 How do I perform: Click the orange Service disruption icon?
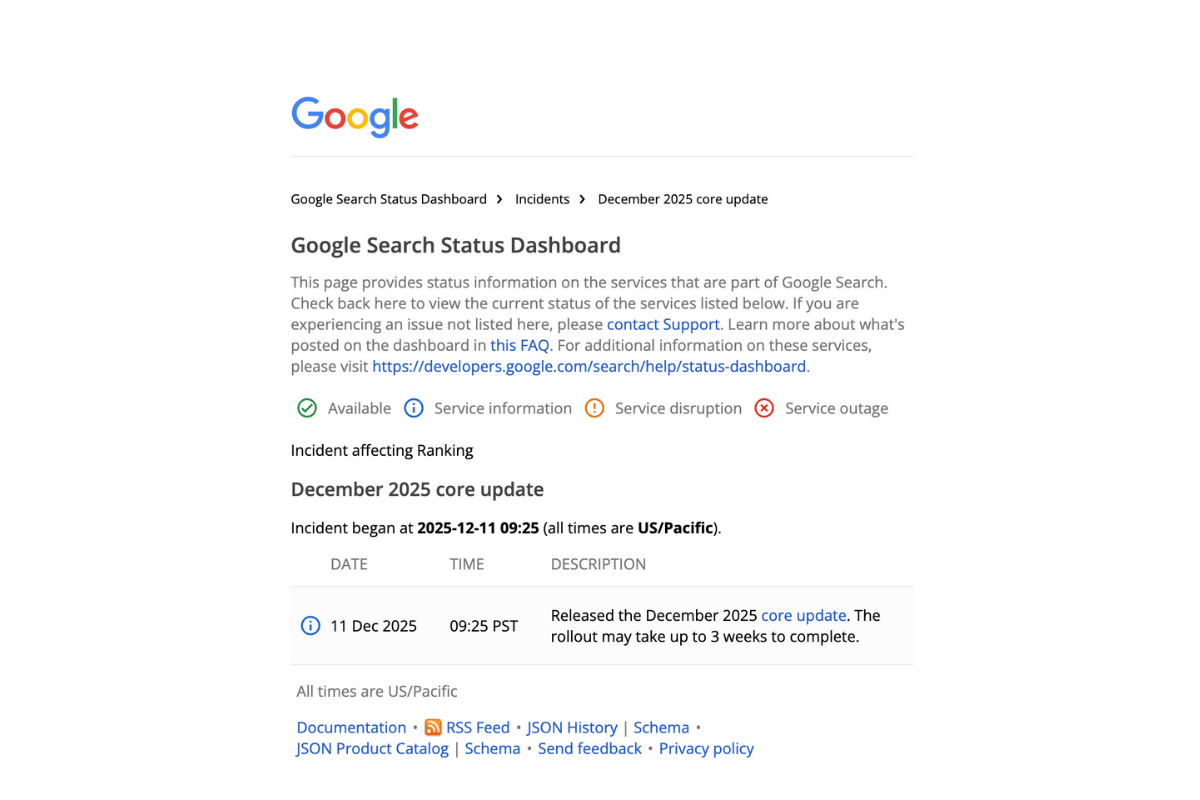[594, 408]
